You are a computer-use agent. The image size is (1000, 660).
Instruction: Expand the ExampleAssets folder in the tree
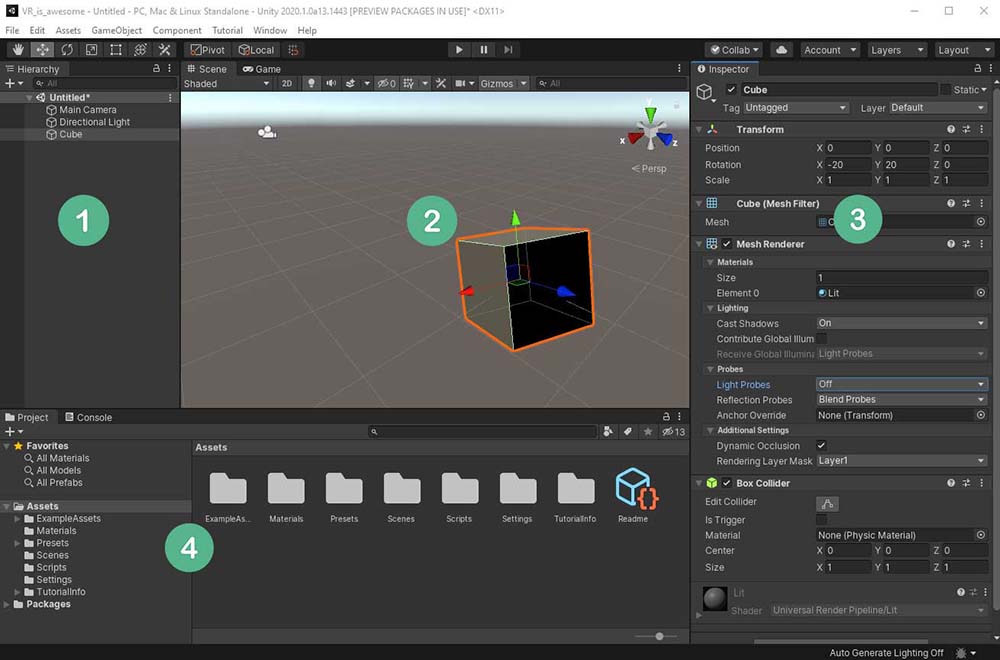coord(17,519)
